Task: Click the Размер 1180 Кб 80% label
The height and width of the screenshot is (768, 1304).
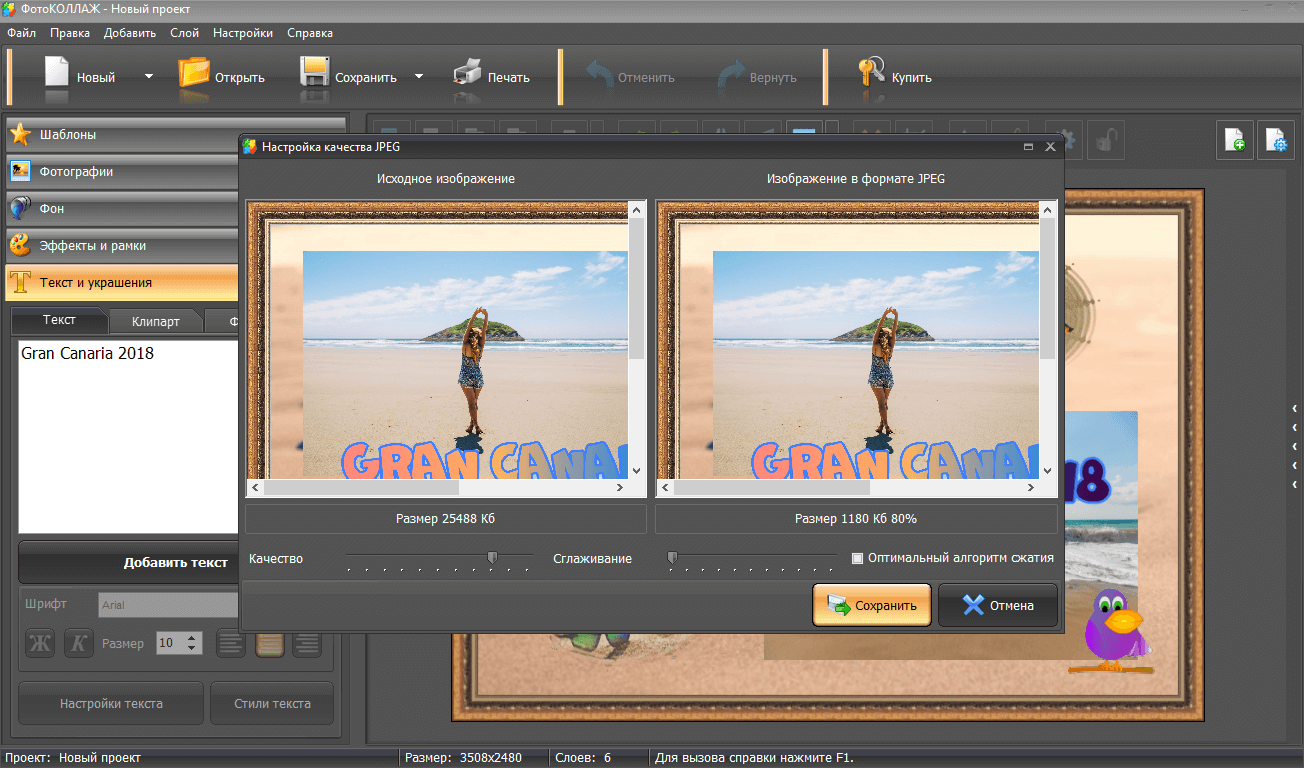Action: [856, 519]
